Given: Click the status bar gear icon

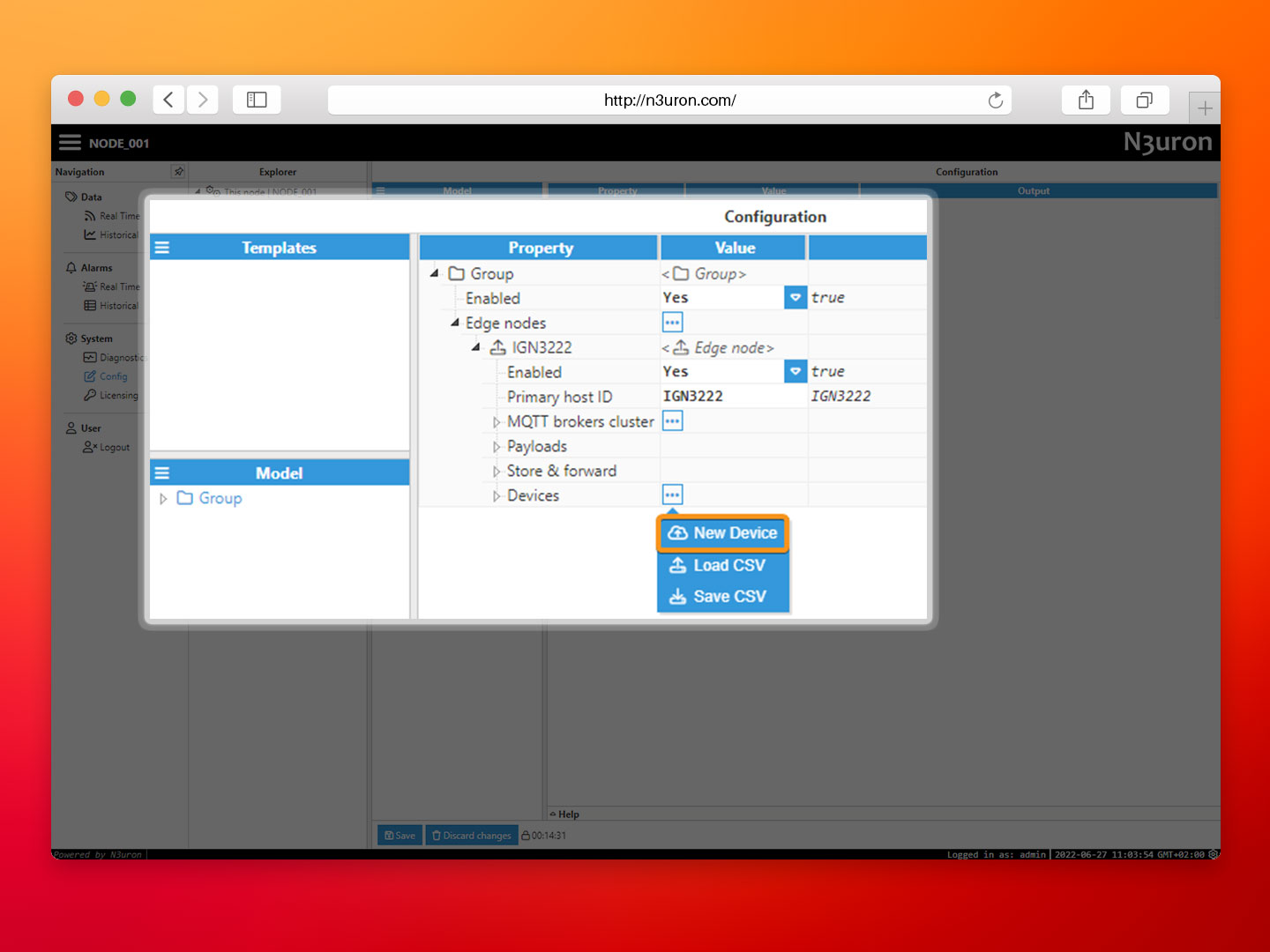Looking at the screenshot, I should point(1214,854).
